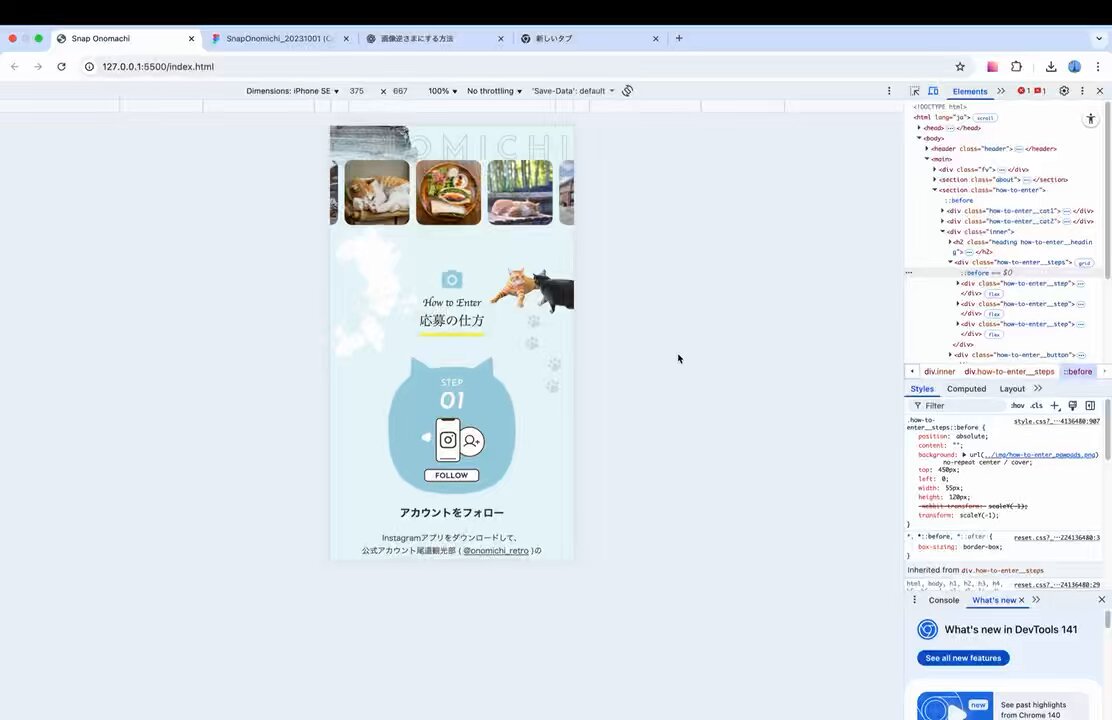
Task: Open the how-to-enter_pawpads.png url link
Action: [1040, 455]
